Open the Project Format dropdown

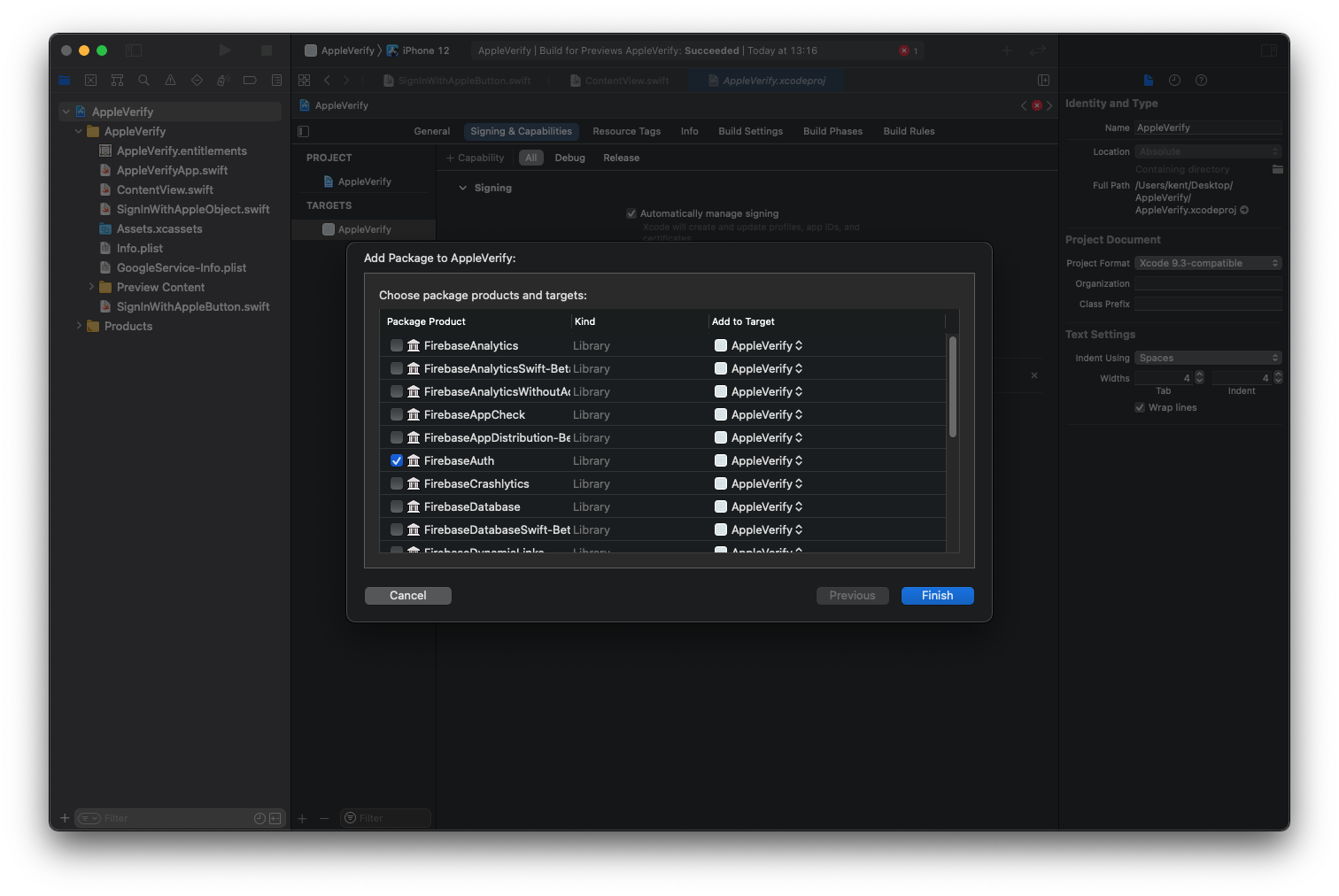pos(1208,263)
